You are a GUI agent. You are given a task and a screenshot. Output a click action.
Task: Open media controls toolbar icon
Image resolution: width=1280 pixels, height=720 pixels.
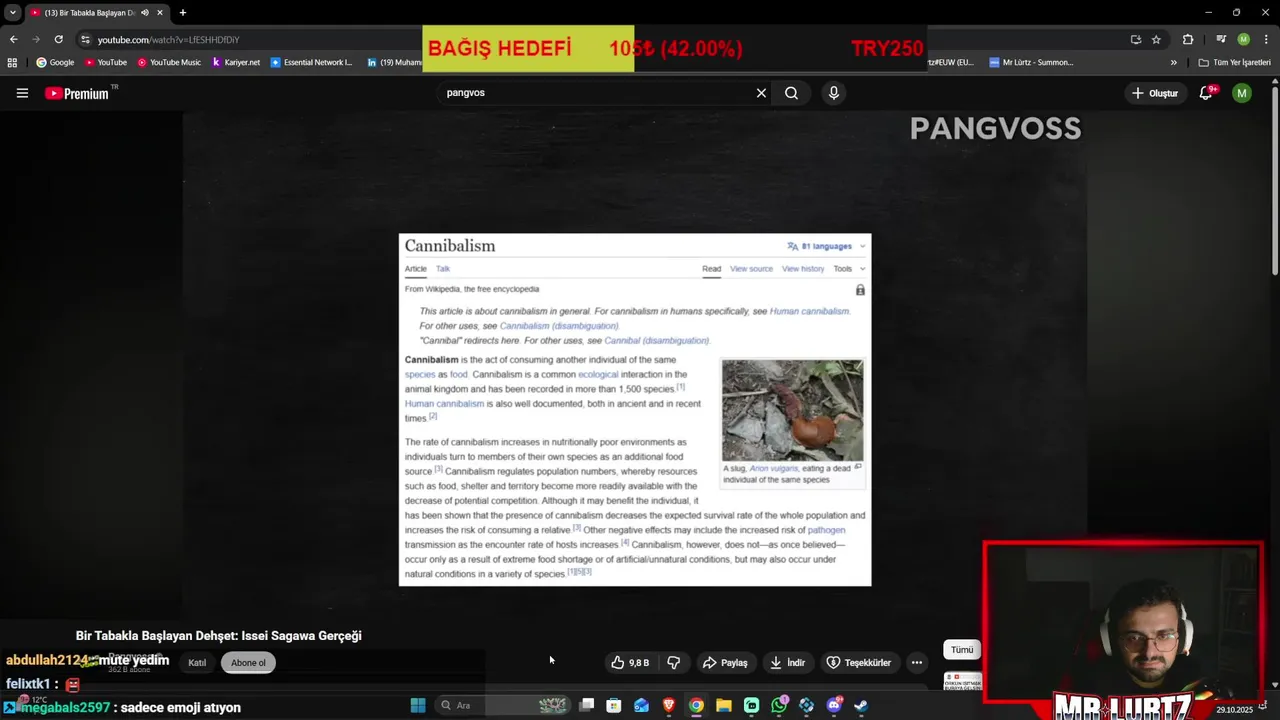[x=1222, y=39]
